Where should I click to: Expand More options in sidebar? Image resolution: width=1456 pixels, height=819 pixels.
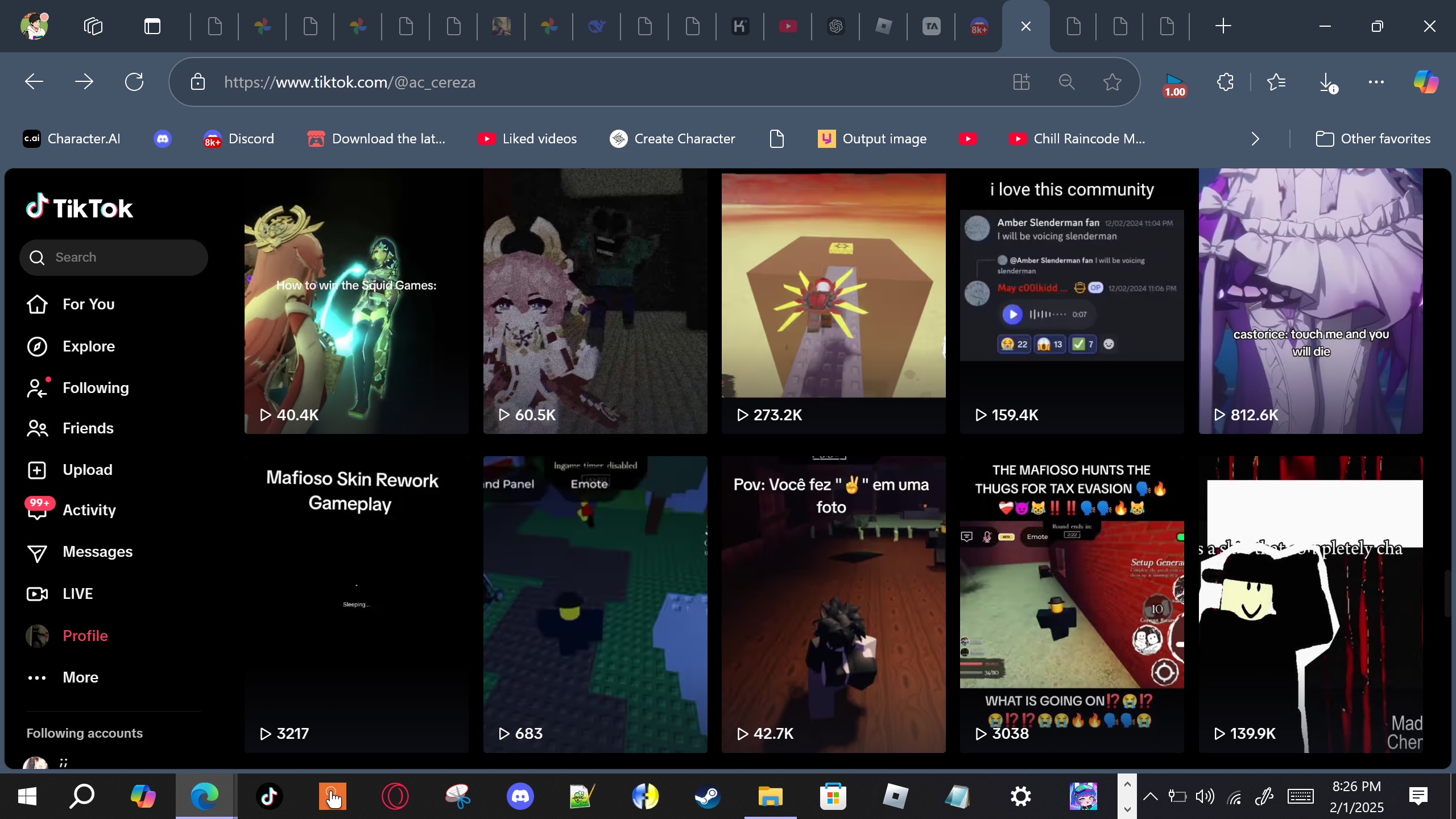(x=80, y=677)
